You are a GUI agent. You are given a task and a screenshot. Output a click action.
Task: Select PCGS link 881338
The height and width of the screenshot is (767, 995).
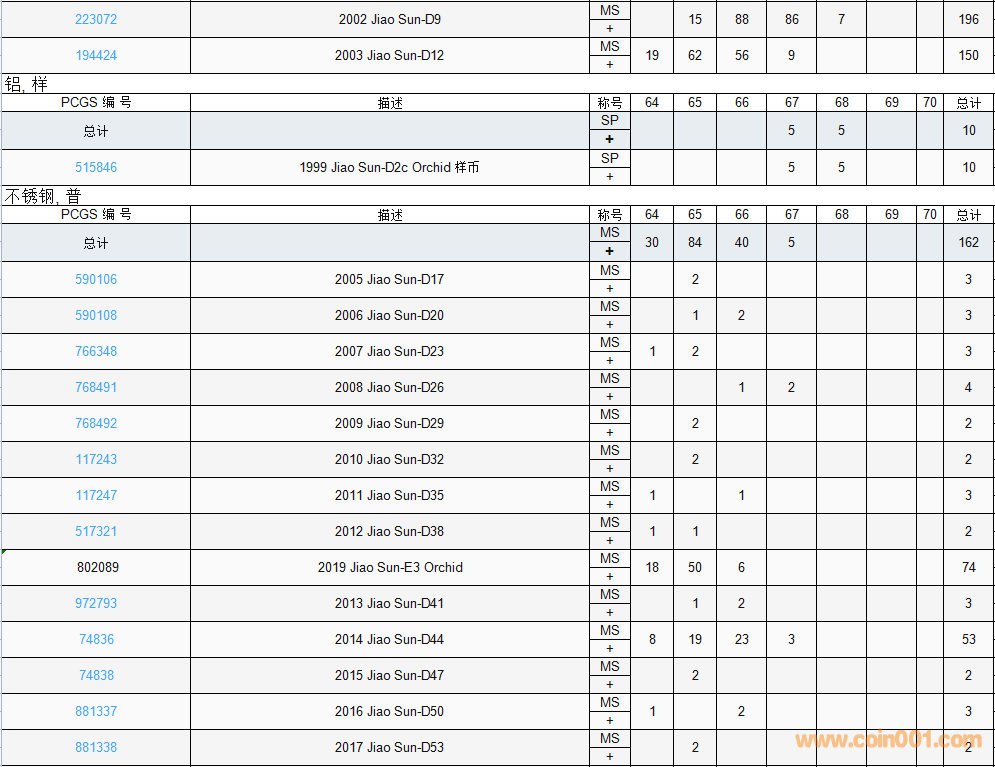[96, 747]
